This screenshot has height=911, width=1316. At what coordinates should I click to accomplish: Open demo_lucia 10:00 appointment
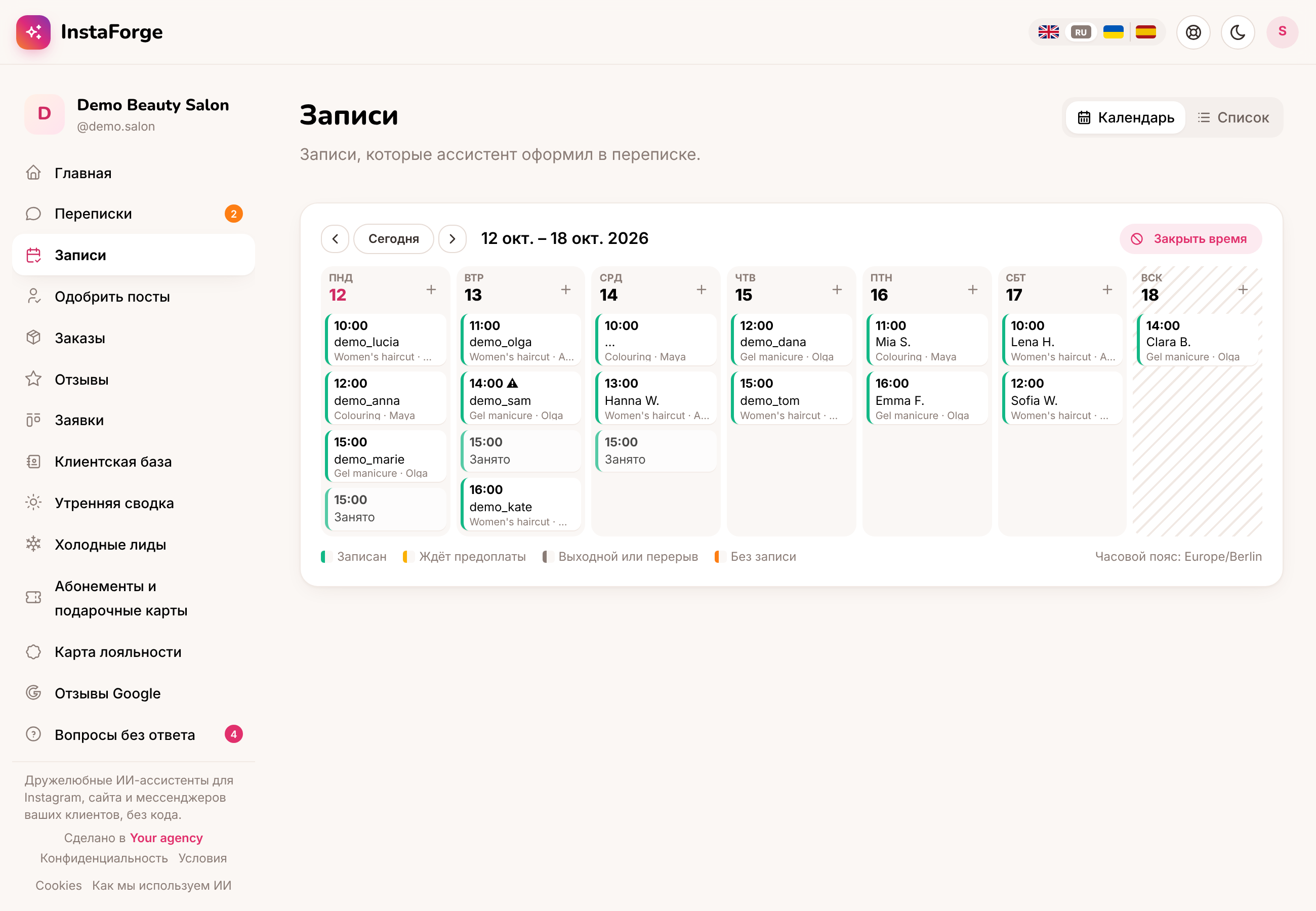pos(386,340)
